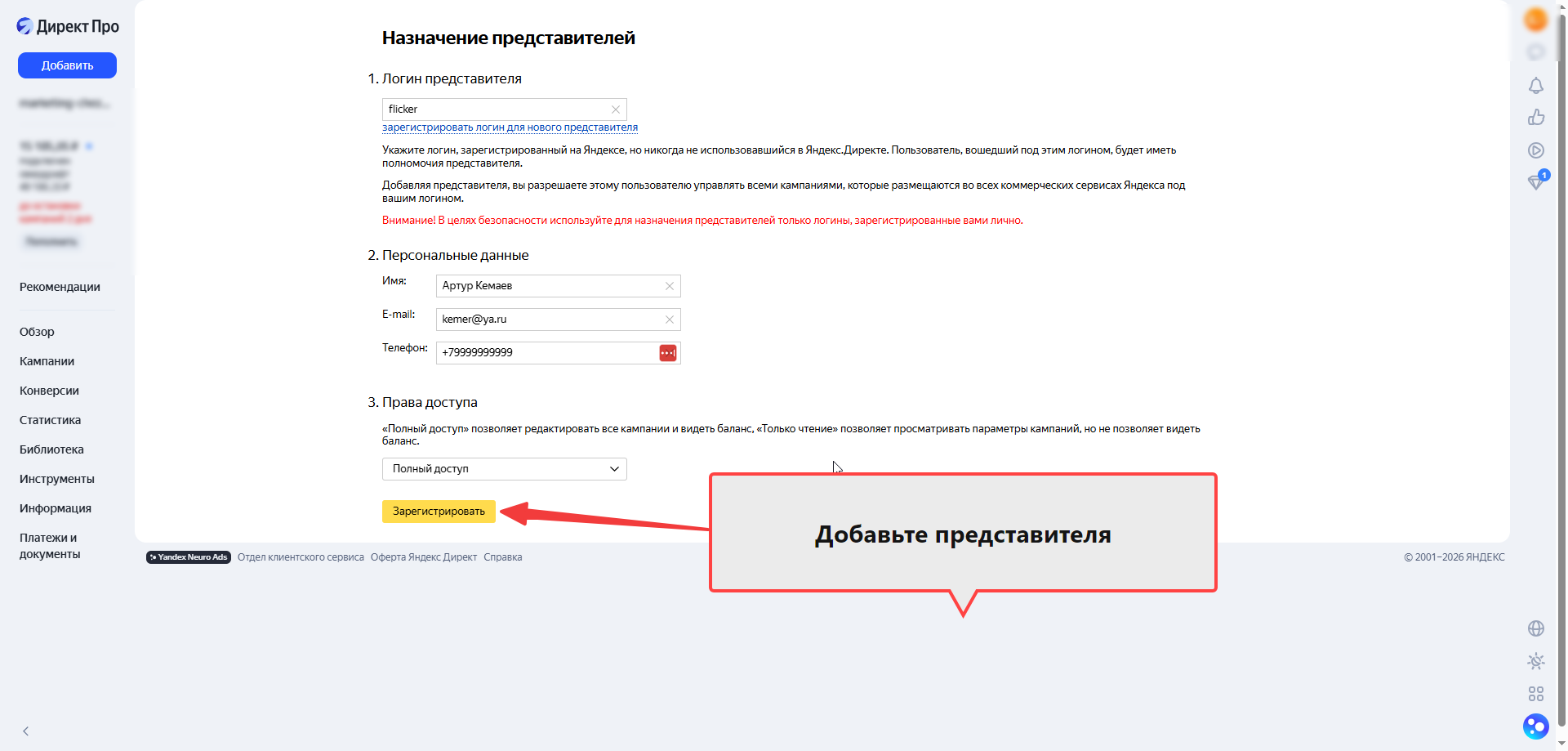This screenshot has width=1568, height=751.
Task: Clear the Имя field value
Action: coord(670,286)
